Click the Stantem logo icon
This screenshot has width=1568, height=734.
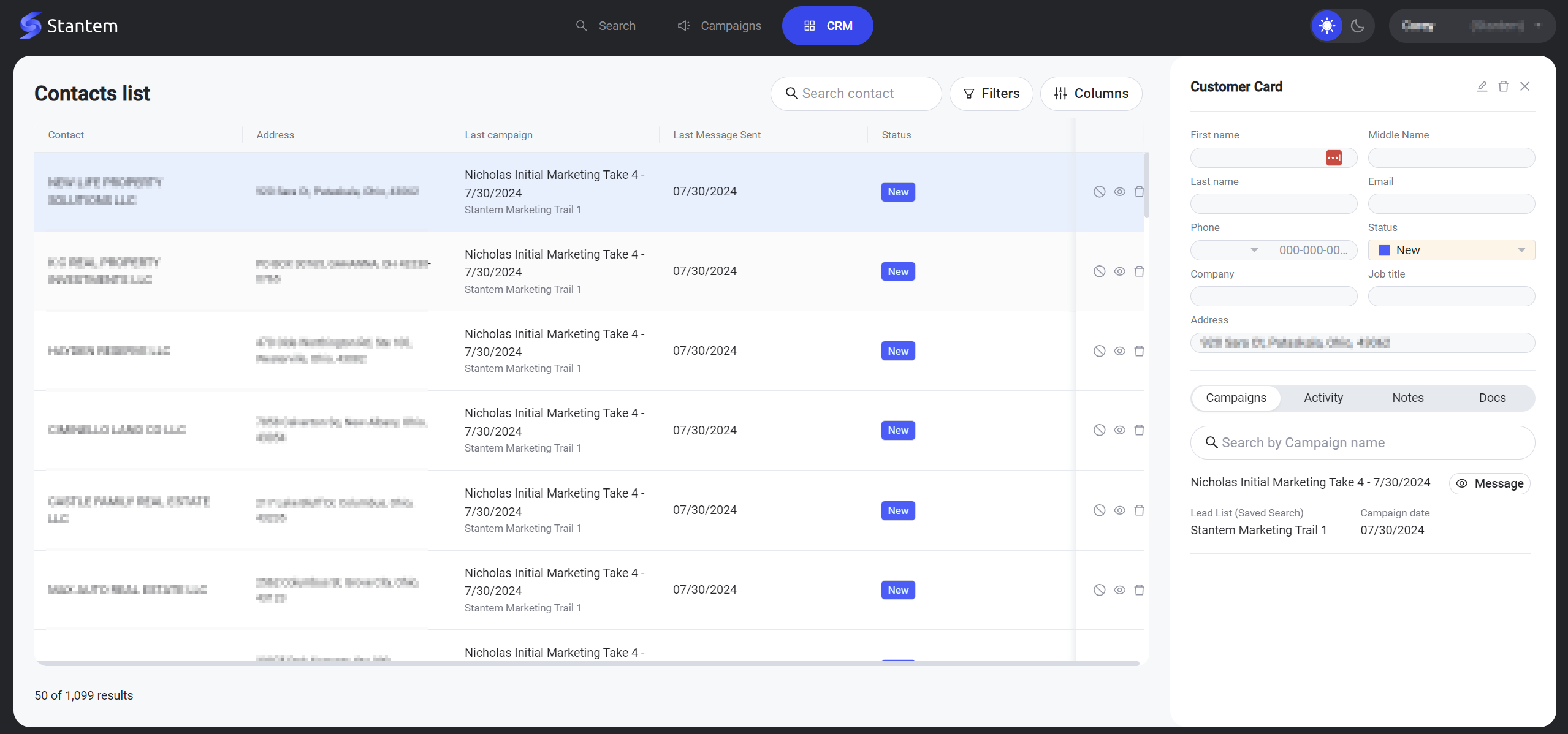[30, 26]
